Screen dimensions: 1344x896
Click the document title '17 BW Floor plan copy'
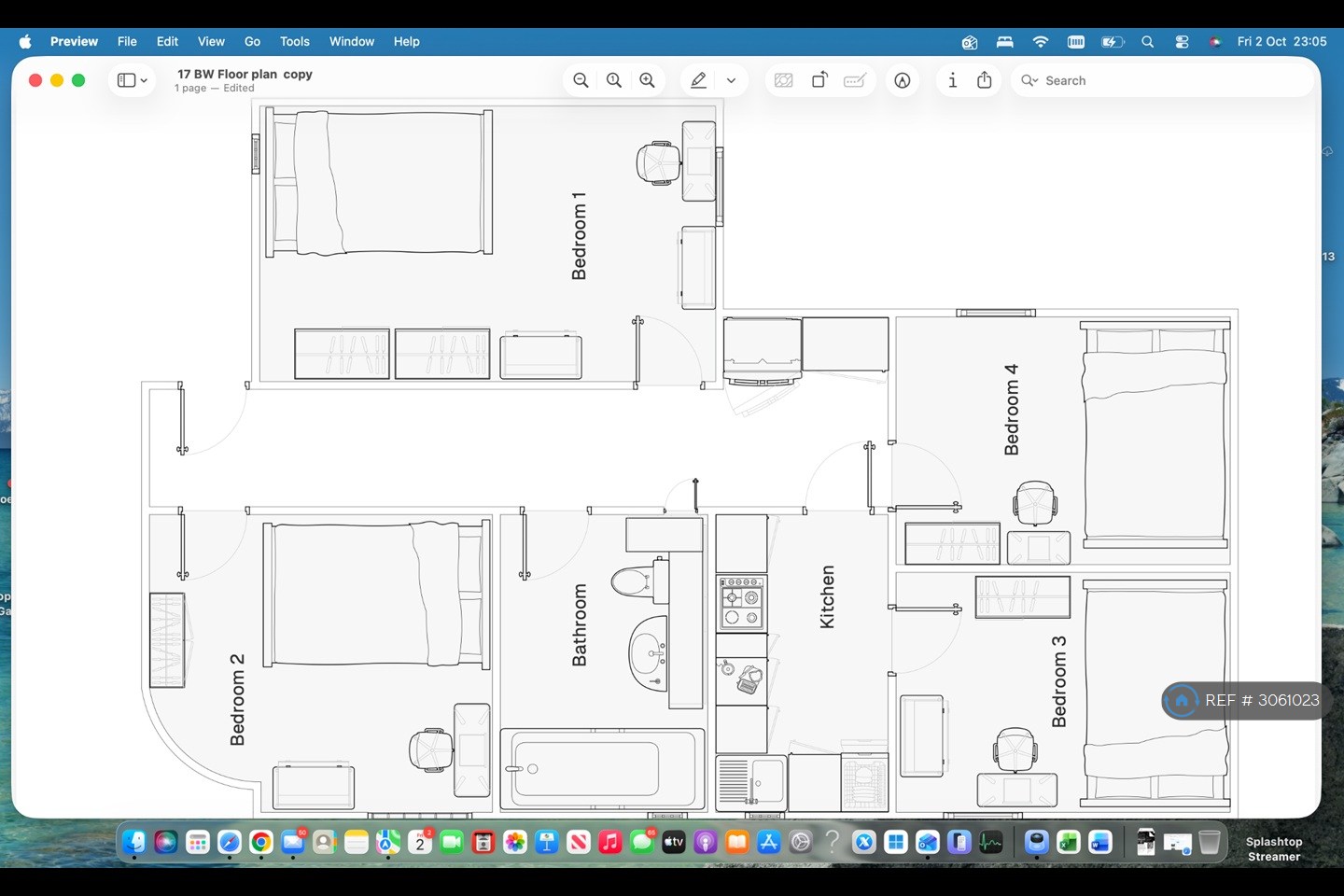(245, 74)
